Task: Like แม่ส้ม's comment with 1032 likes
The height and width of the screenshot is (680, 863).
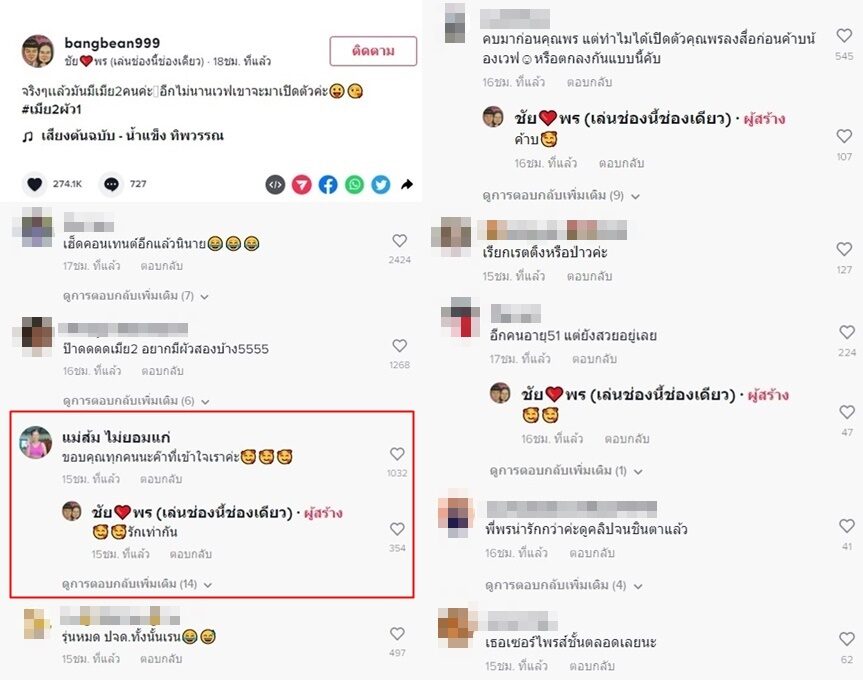Action: 397,454
